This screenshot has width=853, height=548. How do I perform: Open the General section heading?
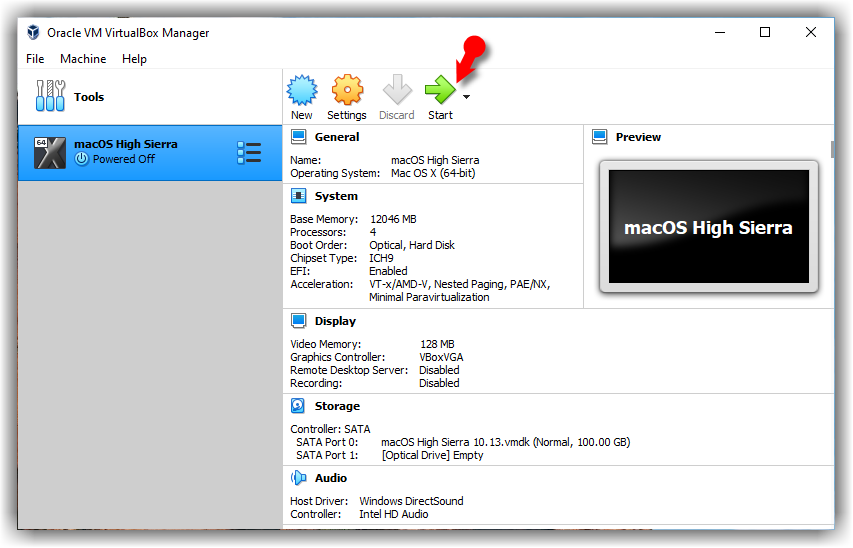coord(337,137)
